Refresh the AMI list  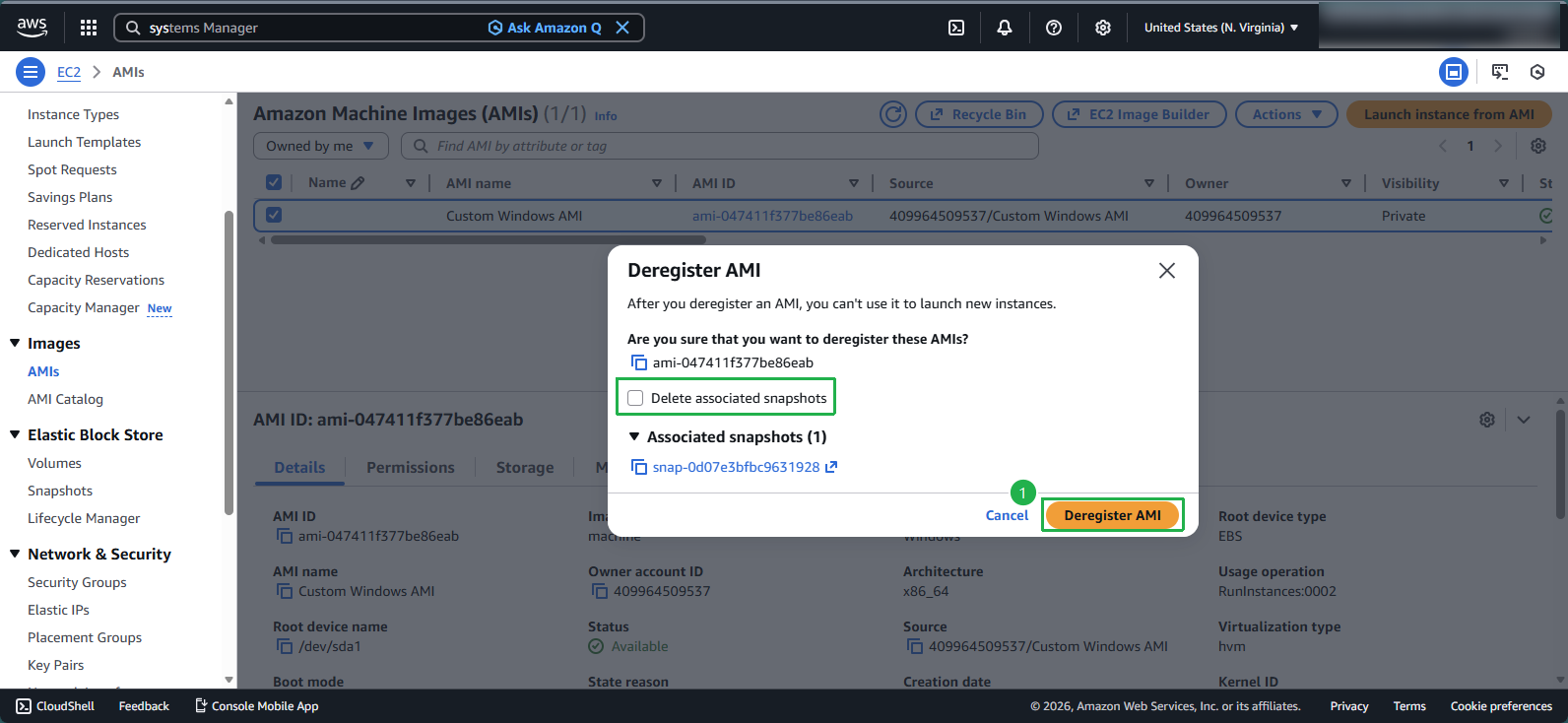click(x=893, y=114)
